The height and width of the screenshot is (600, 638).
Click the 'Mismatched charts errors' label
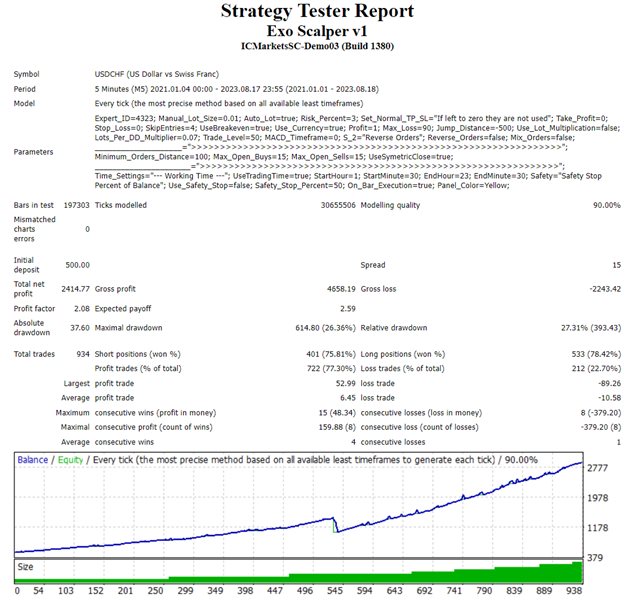[x=34, y=229]
